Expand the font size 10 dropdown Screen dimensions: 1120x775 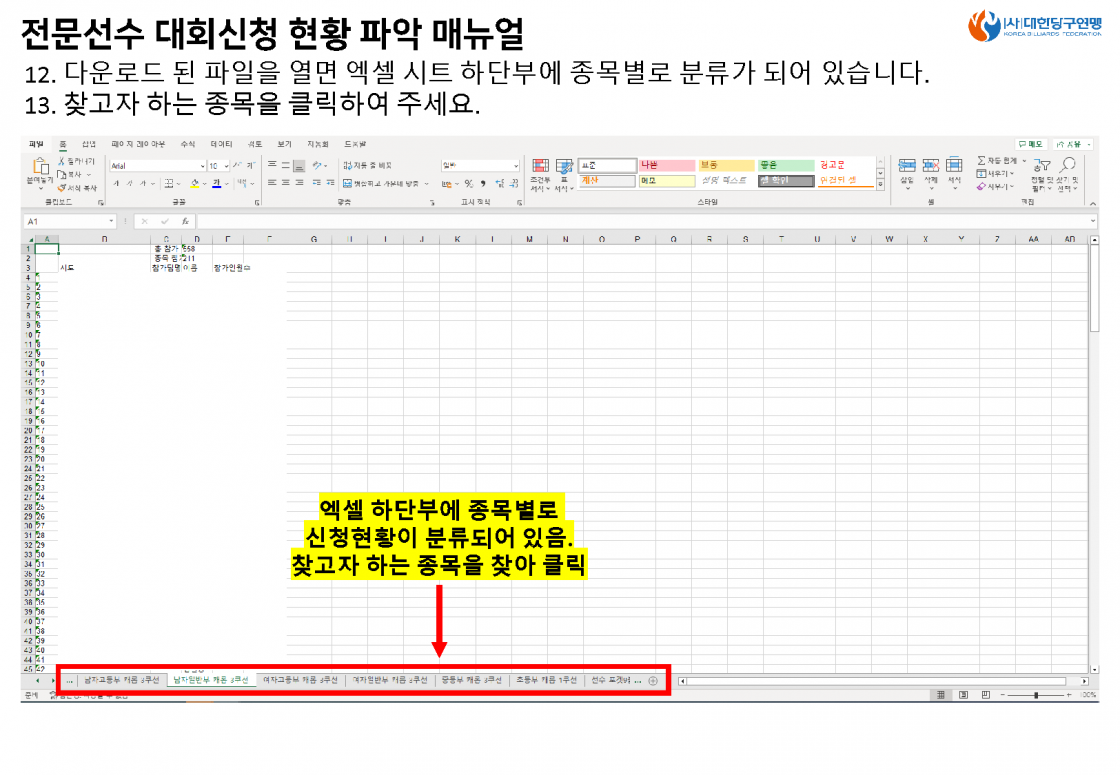tap(226, 166)
